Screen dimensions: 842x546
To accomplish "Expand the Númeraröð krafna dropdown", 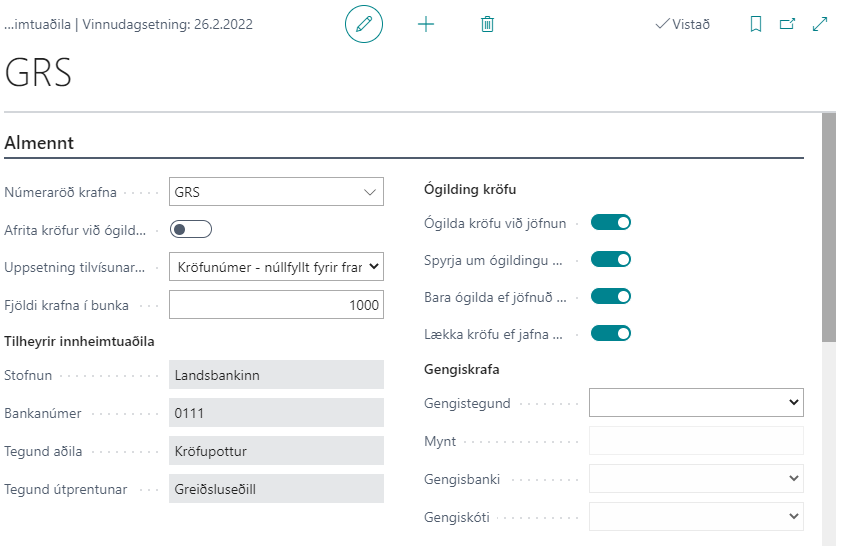I will pyautogui.click(x=368, y=192).
